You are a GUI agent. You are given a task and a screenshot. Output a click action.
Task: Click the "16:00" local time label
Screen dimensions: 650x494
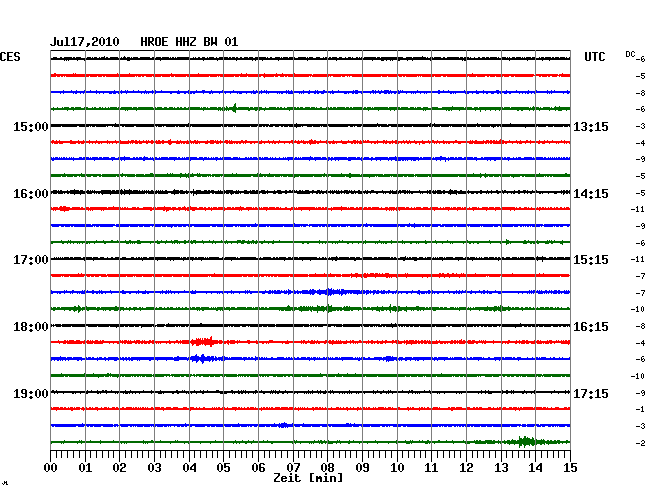click(31, 194)
